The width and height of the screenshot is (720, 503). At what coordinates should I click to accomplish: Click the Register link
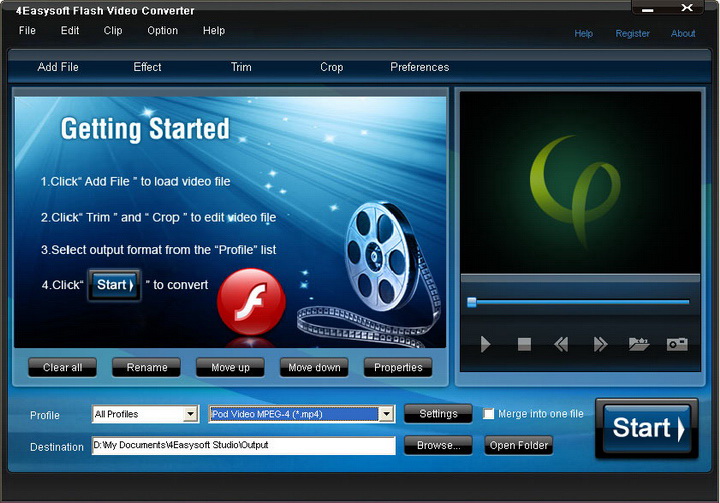point(632,34)
